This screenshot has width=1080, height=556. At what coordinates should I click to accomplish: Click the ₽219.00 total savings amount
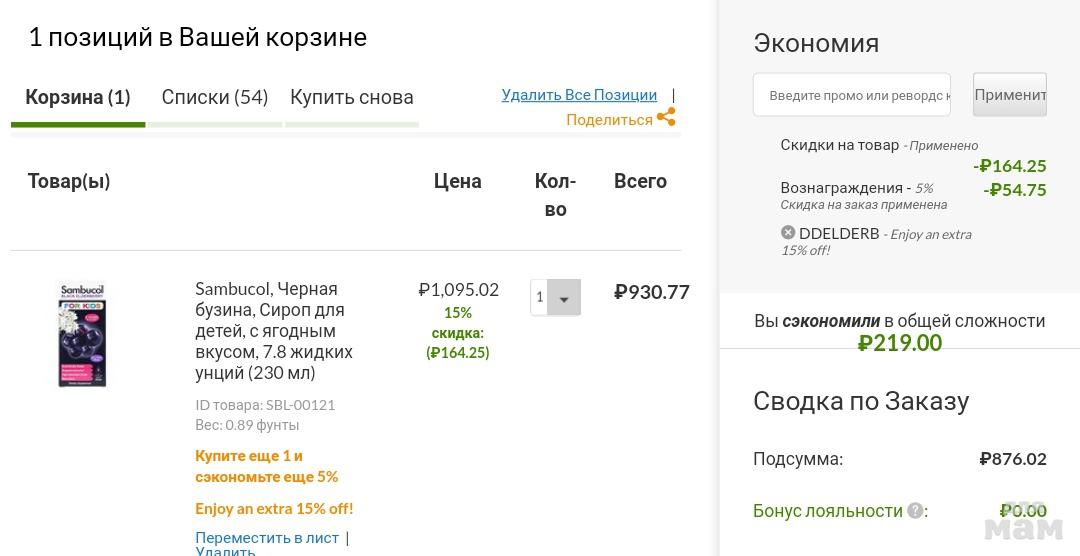(x=900, y=343)
